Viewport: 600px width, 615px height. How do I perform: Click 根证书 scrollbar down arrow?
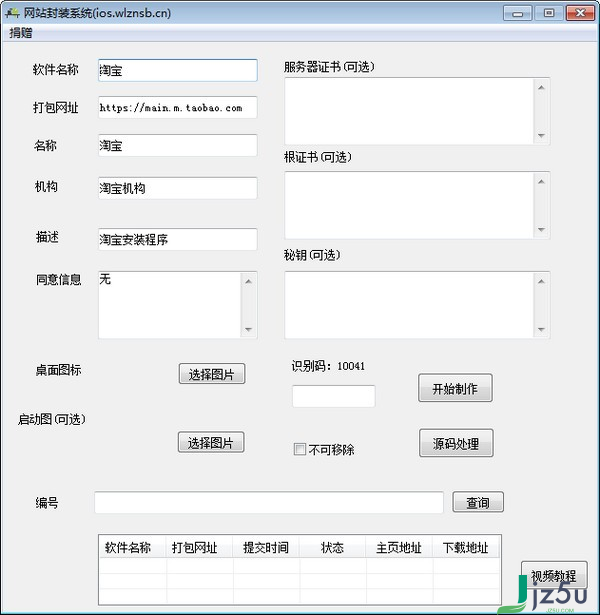point(541,230)
